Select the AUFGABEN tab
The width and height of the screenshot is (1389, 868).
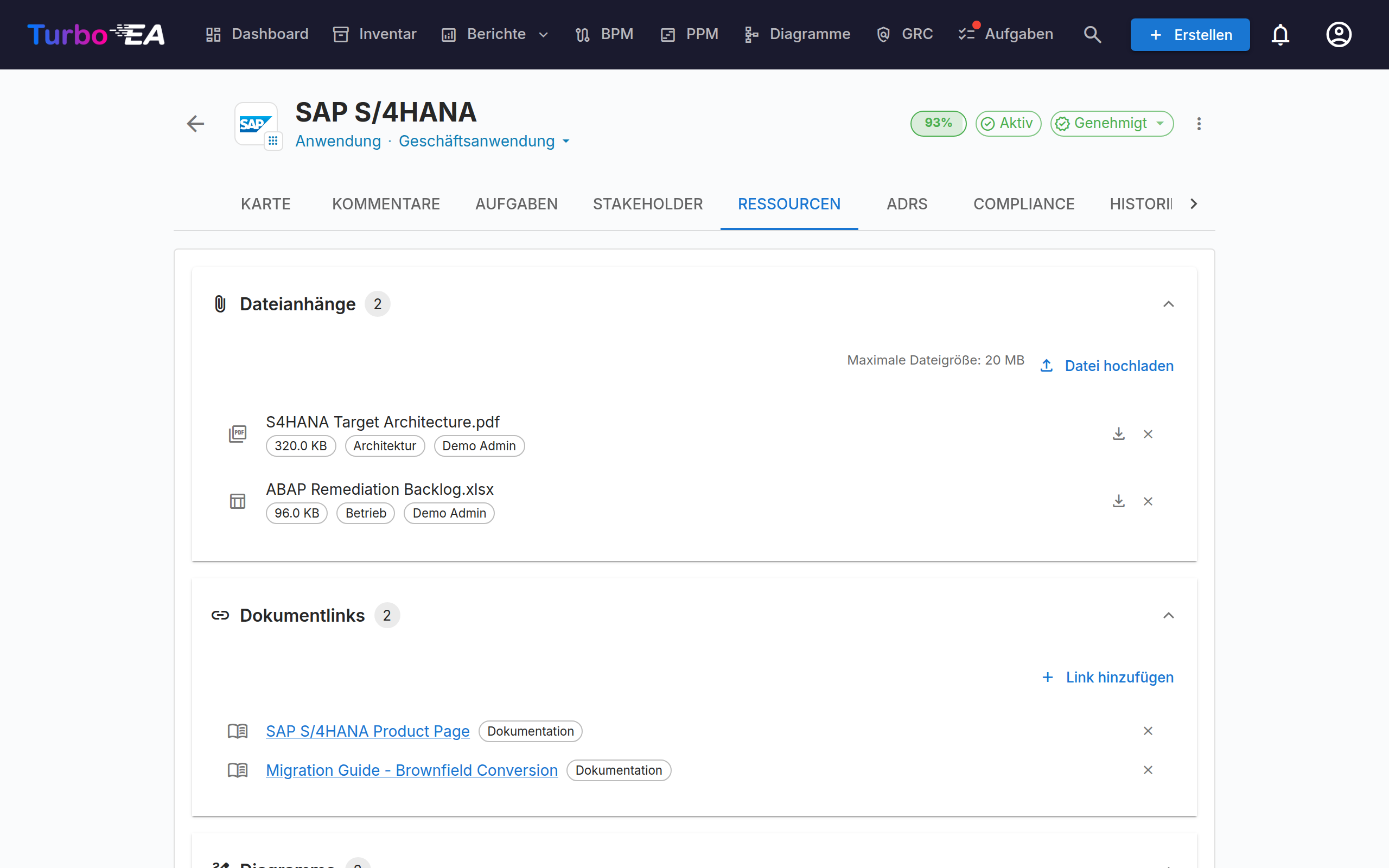516,204
